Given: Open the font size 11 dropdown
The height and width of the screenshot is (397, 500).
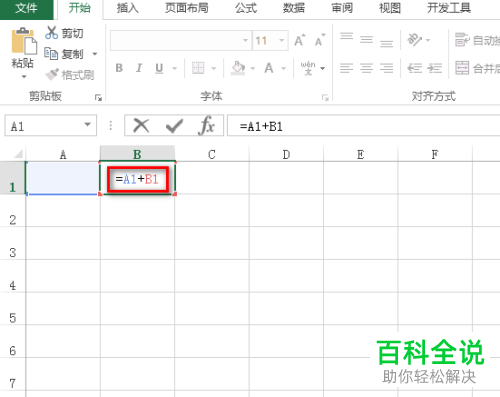Looking at the screenshot, I should [282, 41].
